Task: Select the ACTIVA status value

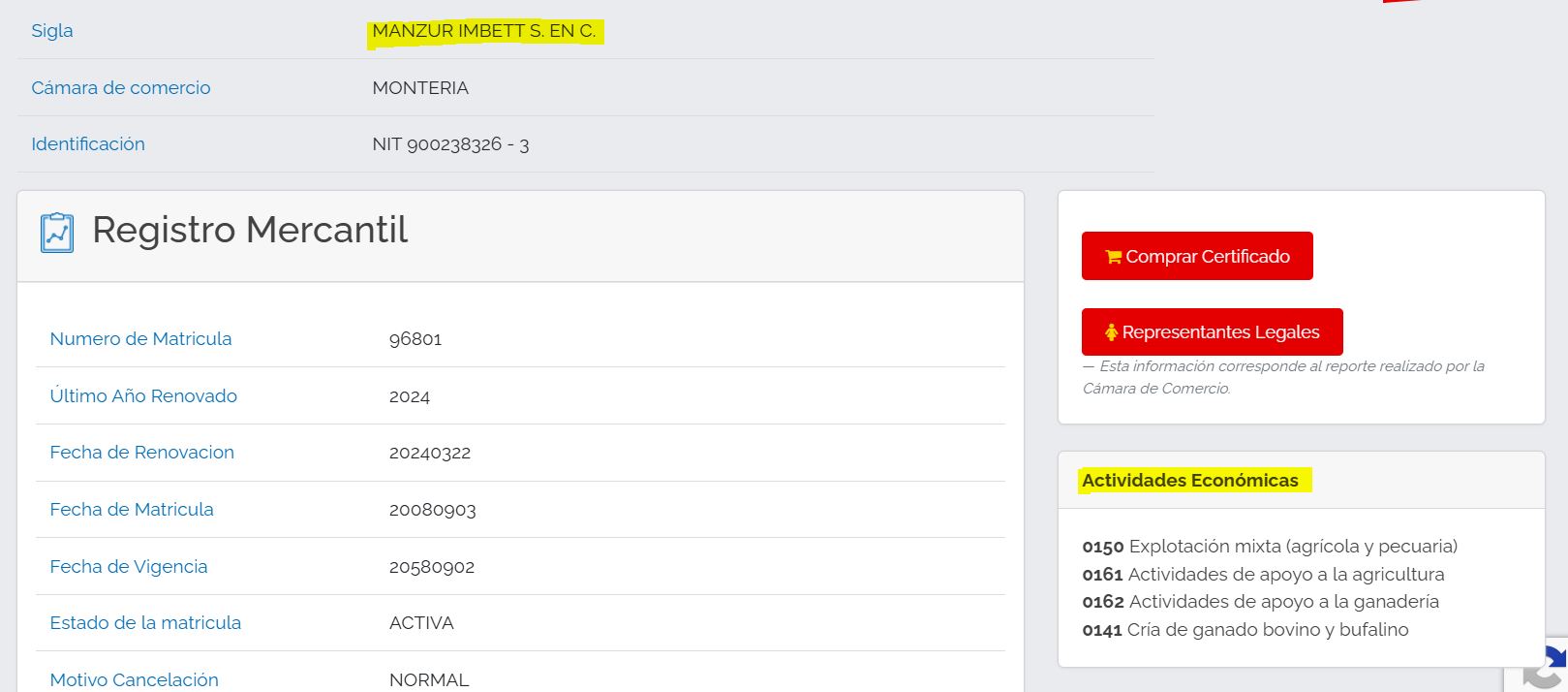Action: tap(421, 623)
